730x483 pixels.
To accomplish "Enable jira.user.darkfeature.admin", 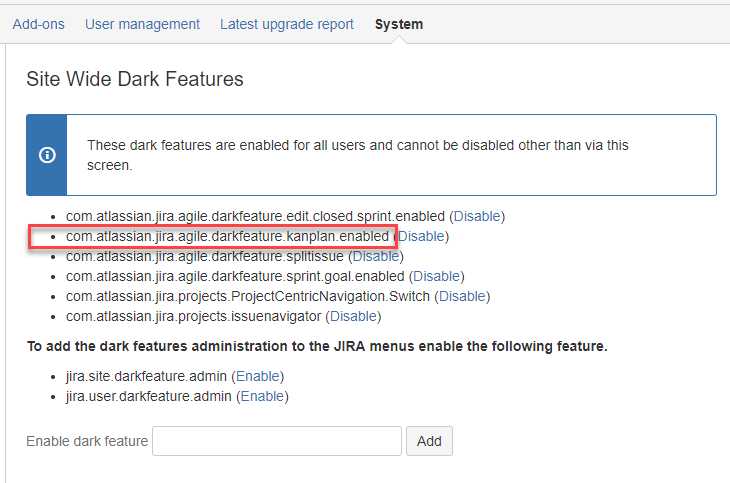I will click(262, 396).
